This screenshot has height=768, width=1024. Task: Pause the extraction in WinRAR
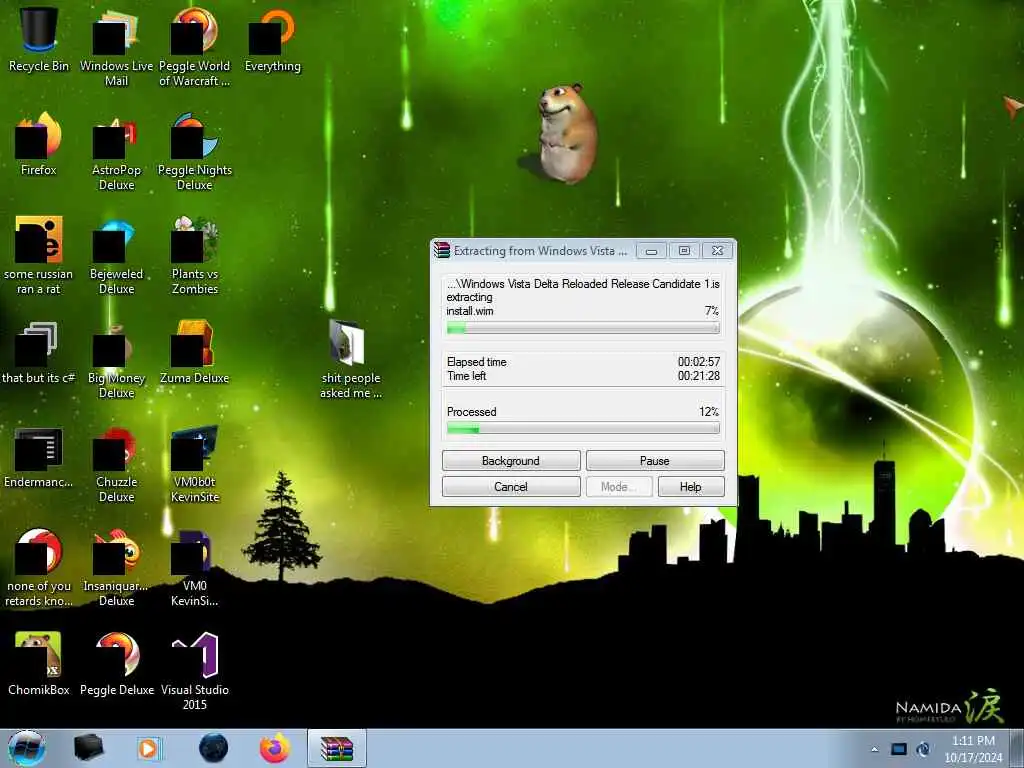click(x=654, y=460)
